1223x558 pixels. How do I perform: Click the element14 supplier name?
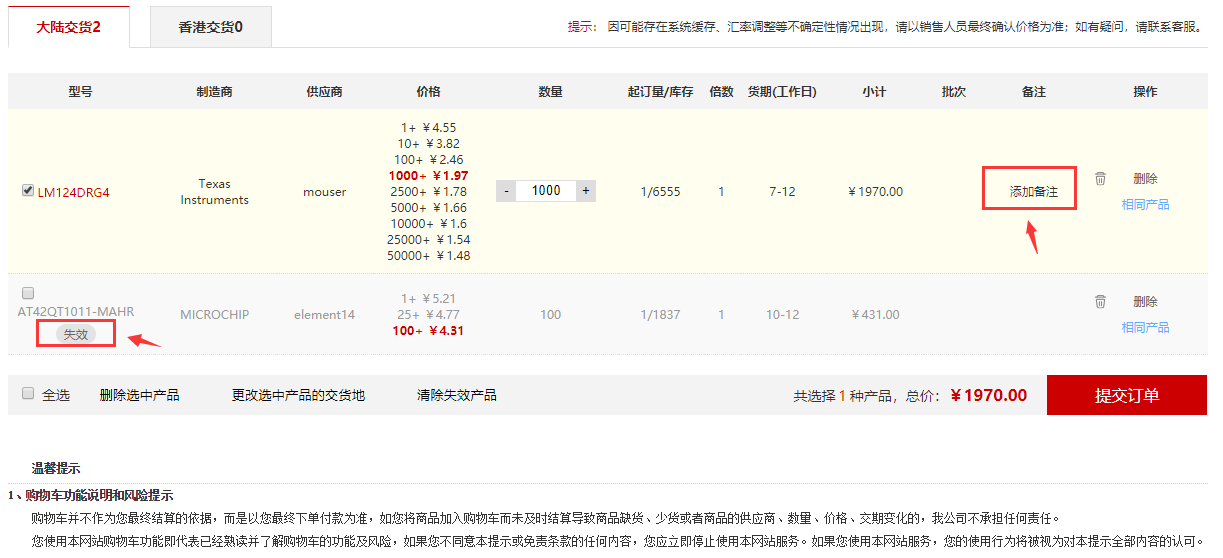click(325, 315)
